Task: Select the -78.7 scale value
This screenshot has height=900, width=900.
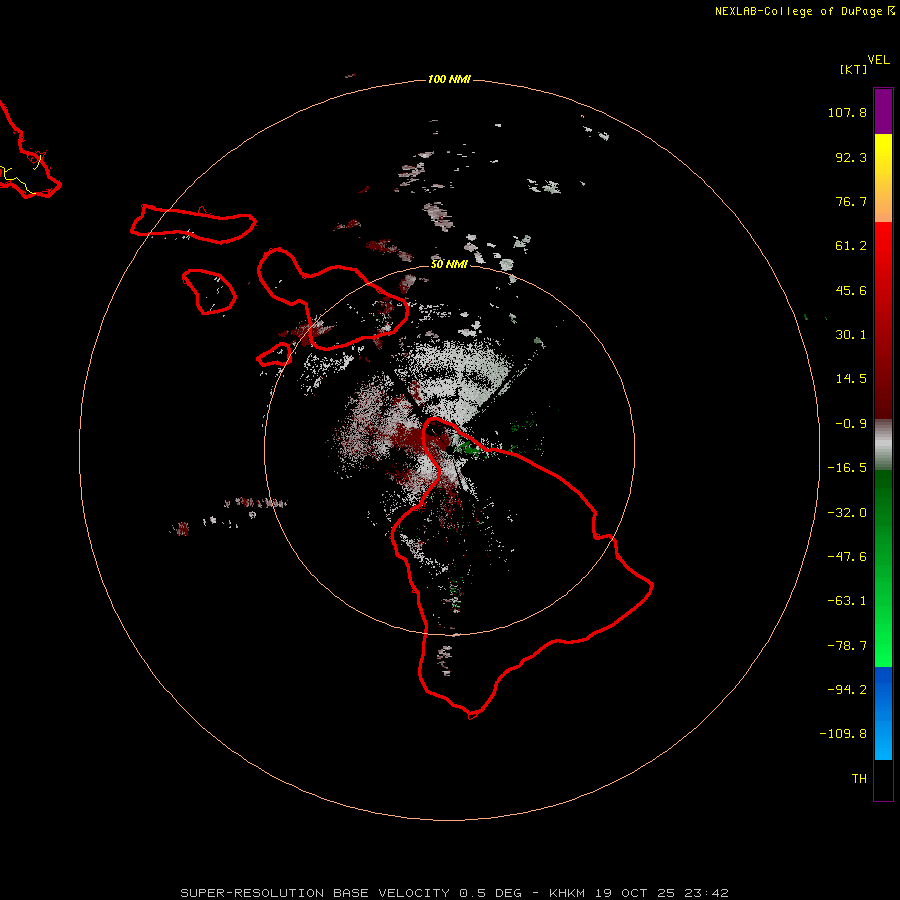Action: coord(847,646)
